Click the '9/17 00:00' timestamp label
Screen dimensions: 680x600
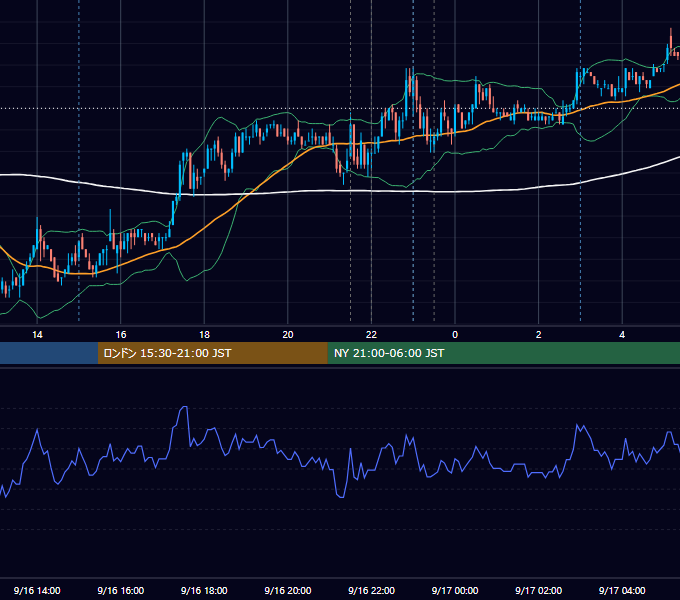(x=455, y=590)
